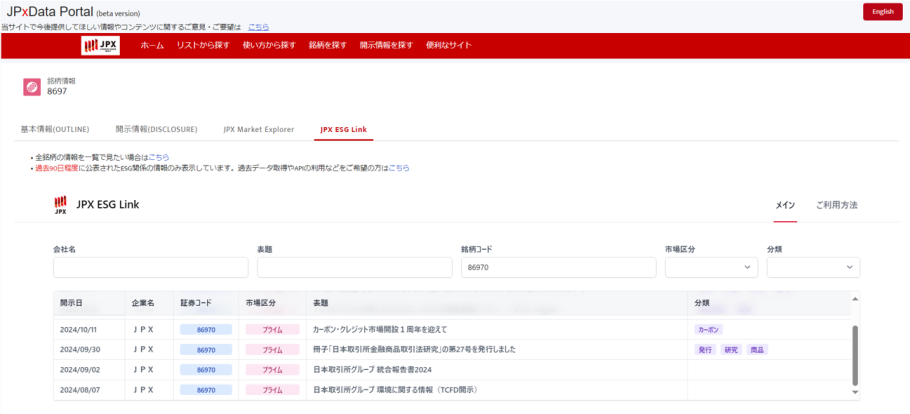Screen dimensions: 910x414
Task: Click the カーボン category tag
Action: pos(707,329)
